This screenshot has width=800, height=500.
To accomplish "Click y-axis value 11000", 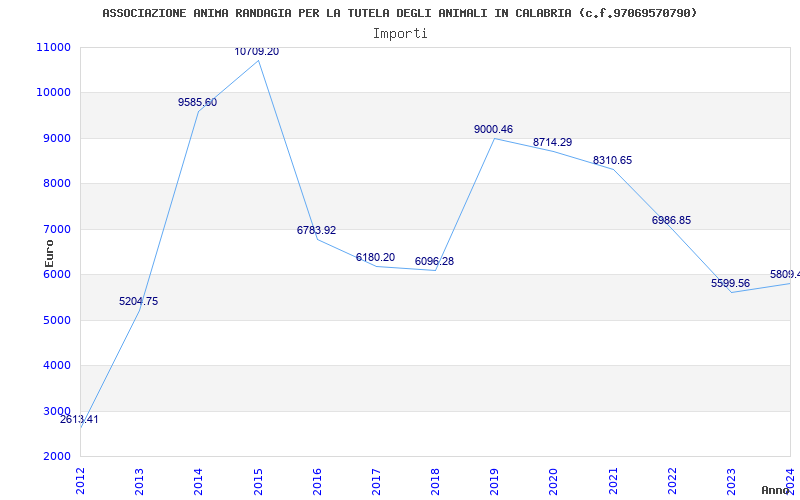I will (54, 47).
